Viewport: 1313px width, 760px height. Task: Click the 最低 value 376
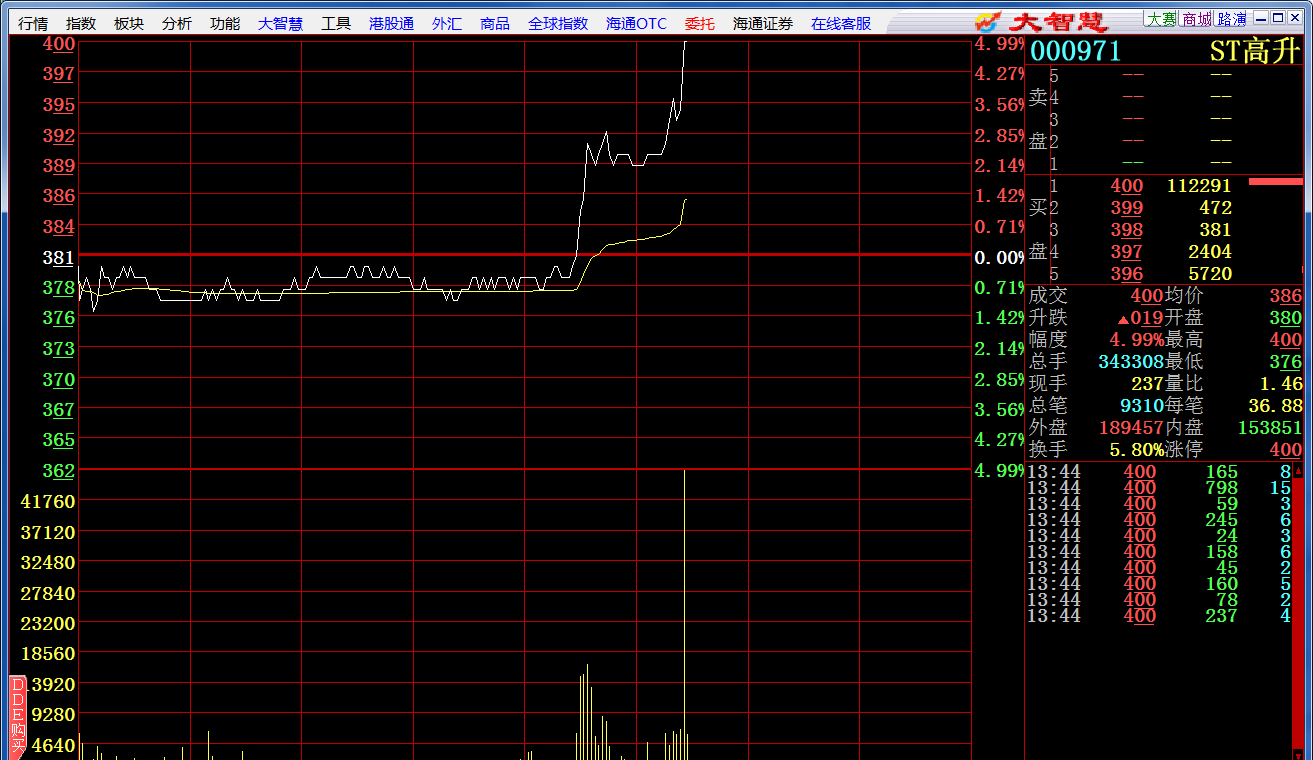(1285, 362)
